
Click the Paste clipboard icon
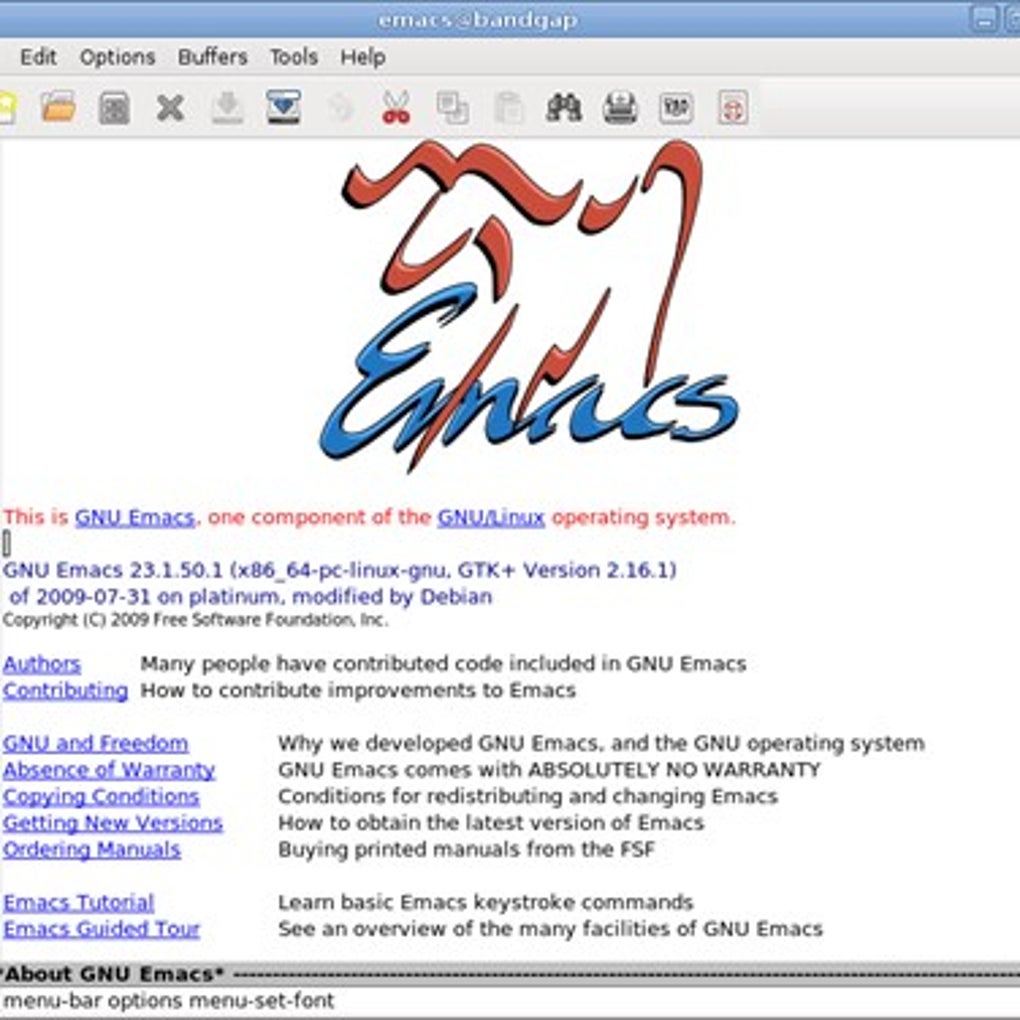click(508, 108)
